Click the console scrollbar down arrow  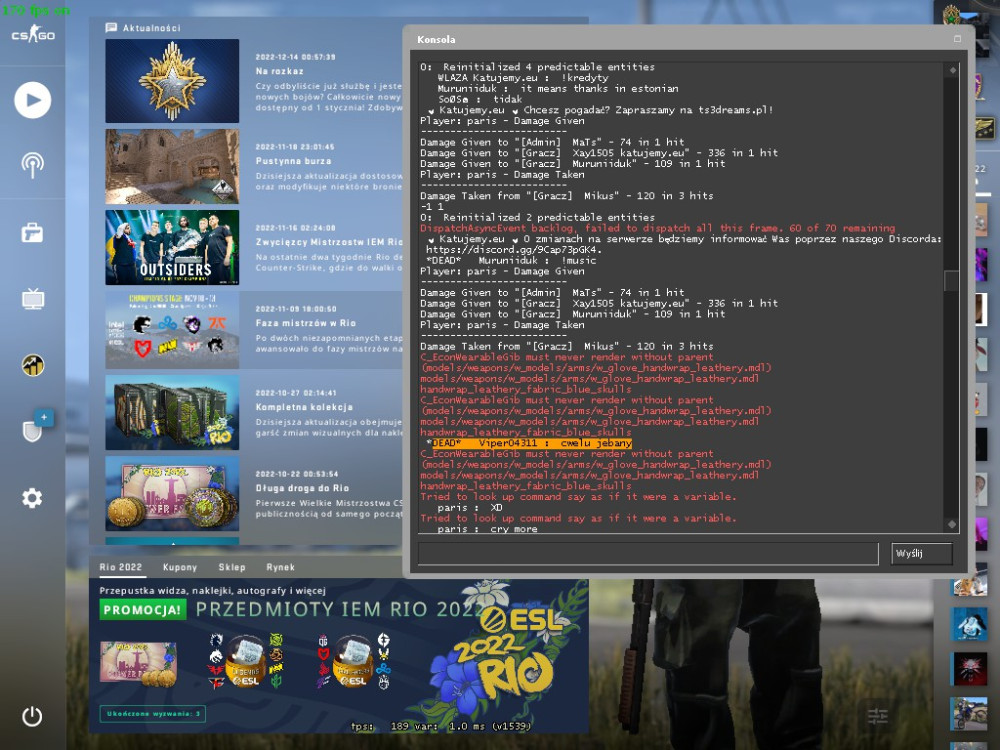[952, 524]
